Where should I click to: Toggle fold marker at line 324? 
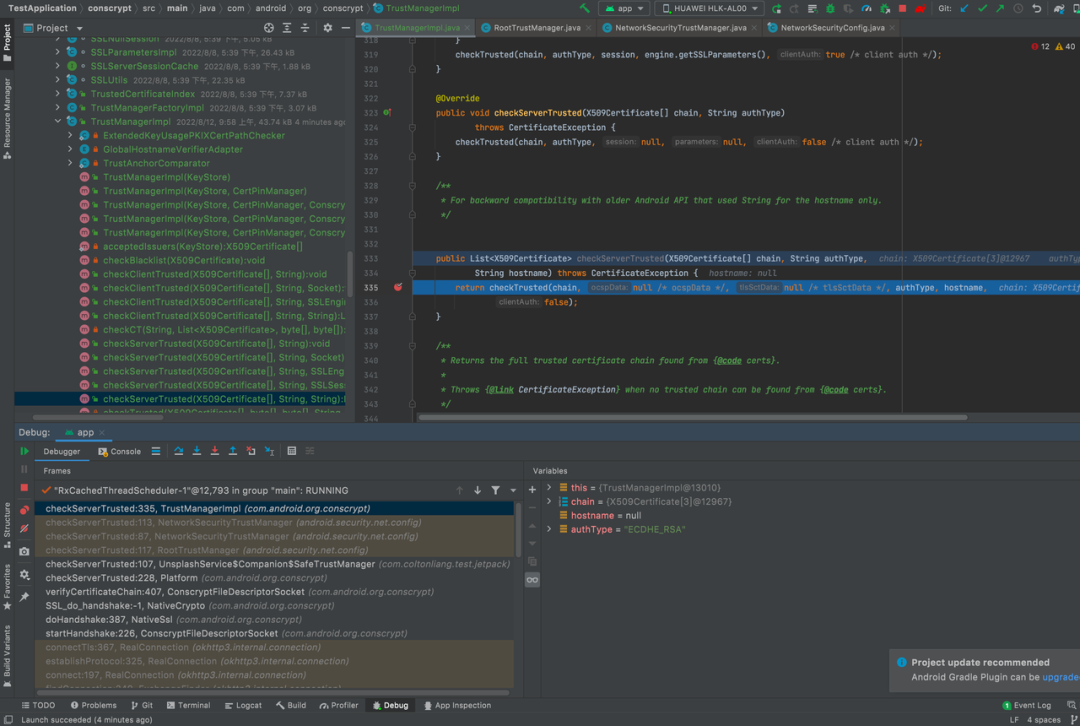[412, 127]
